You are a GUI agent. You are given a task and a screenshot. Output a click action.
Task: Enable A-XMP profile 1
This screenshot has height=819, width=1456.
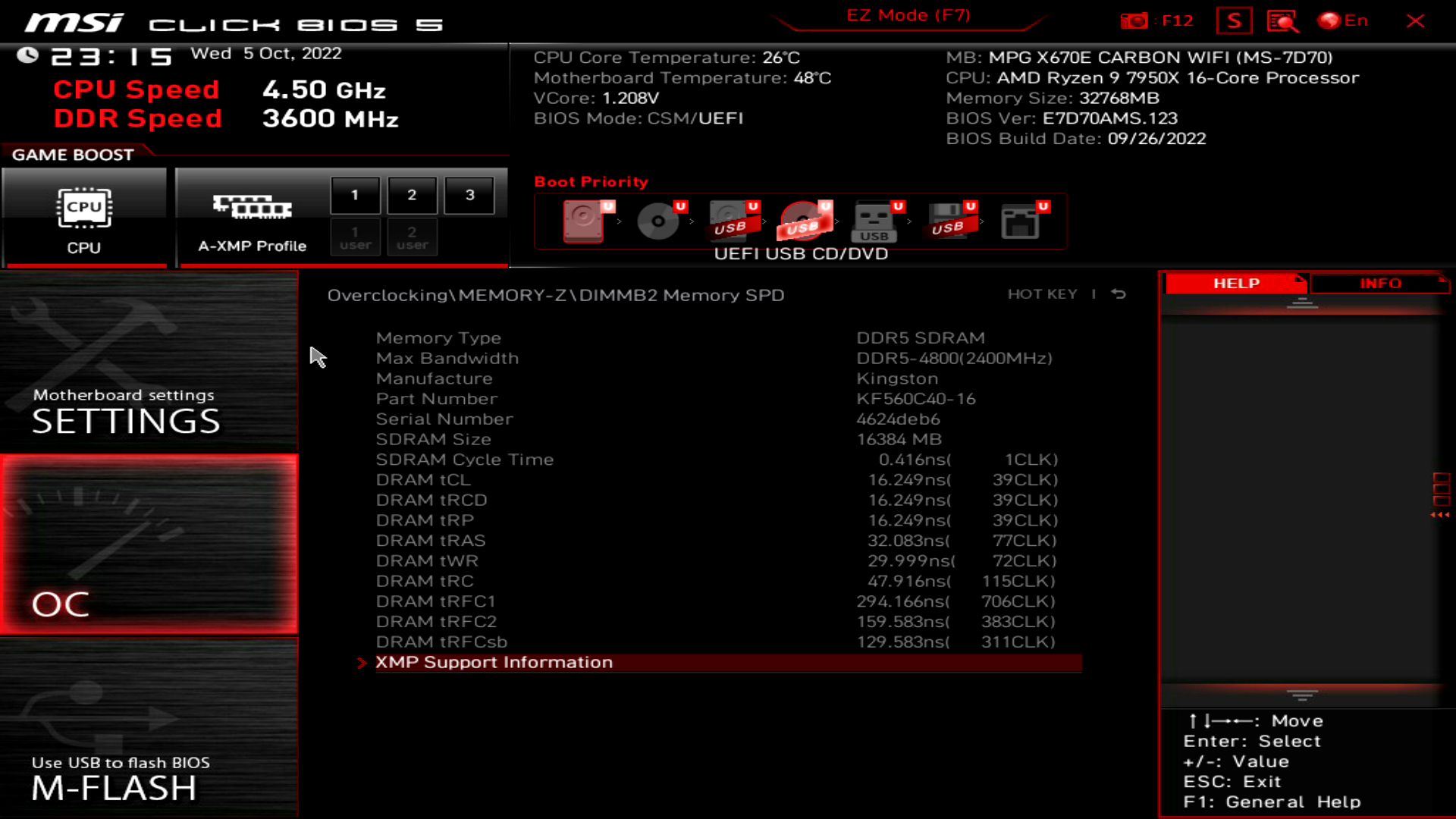click(355, 196)
